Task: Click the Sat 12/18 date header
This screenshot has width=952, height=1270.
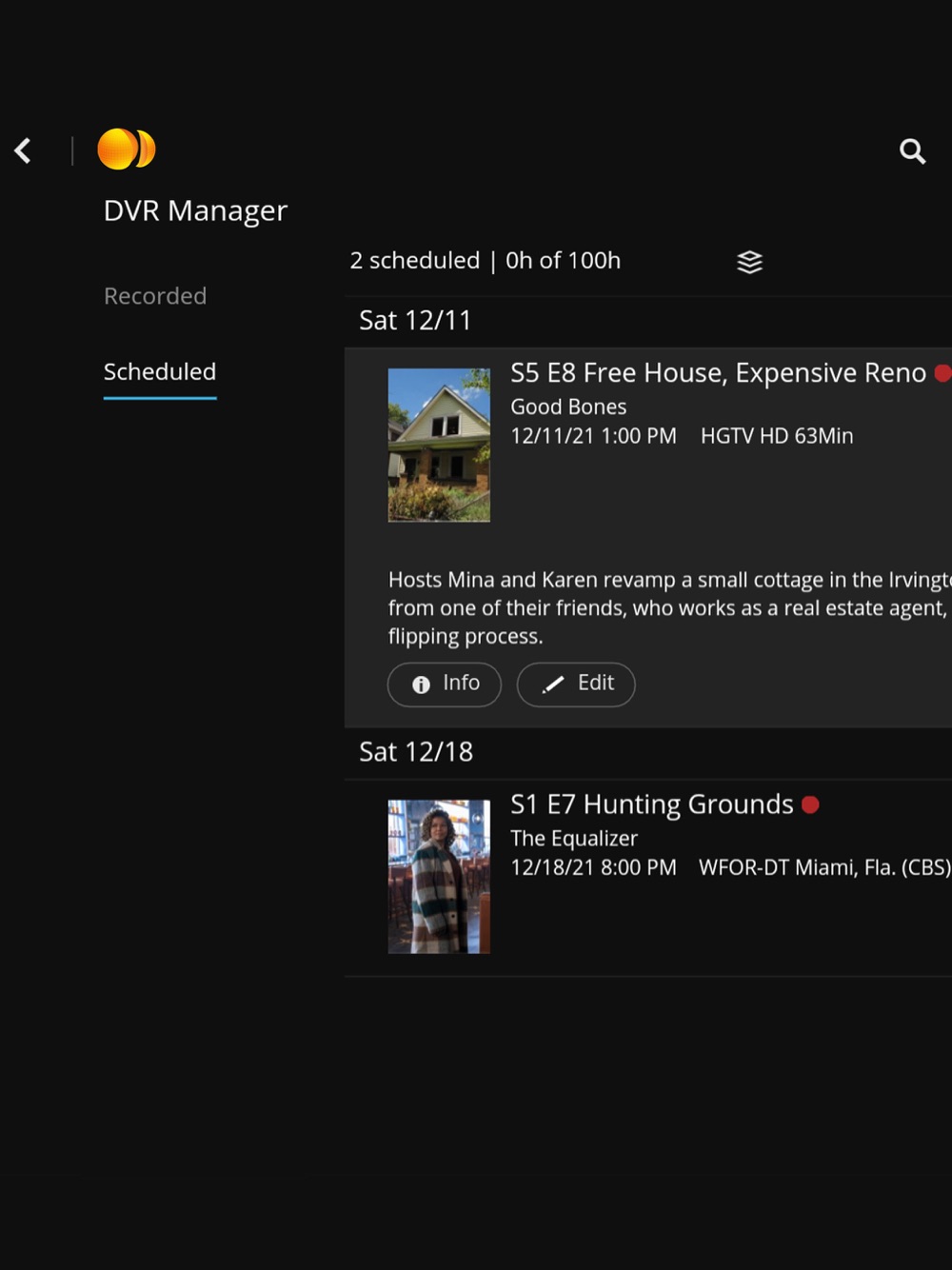Action: [416, 751]
